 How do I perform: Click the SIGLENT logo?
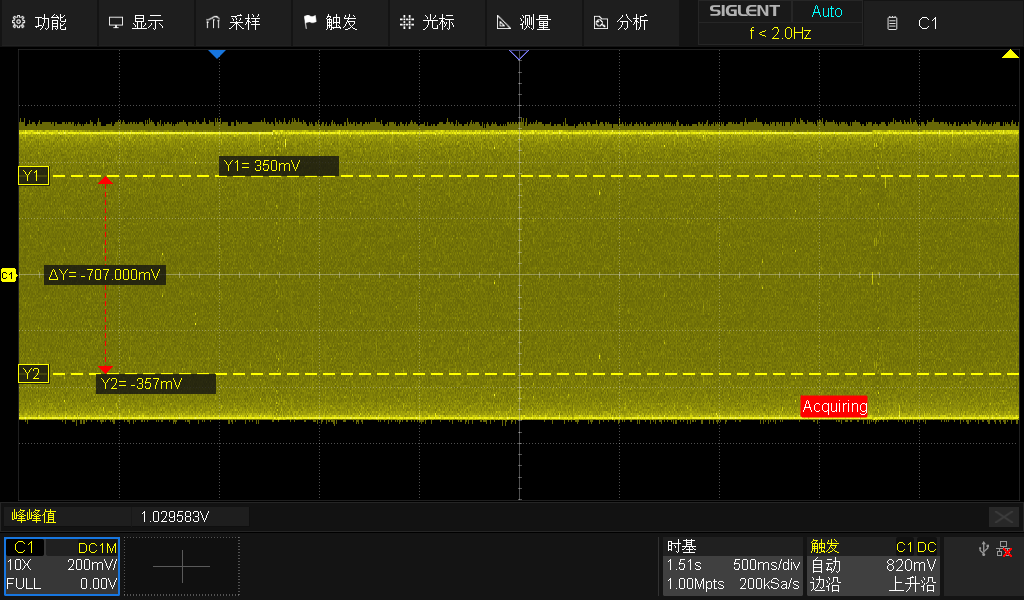pos(744,11)
